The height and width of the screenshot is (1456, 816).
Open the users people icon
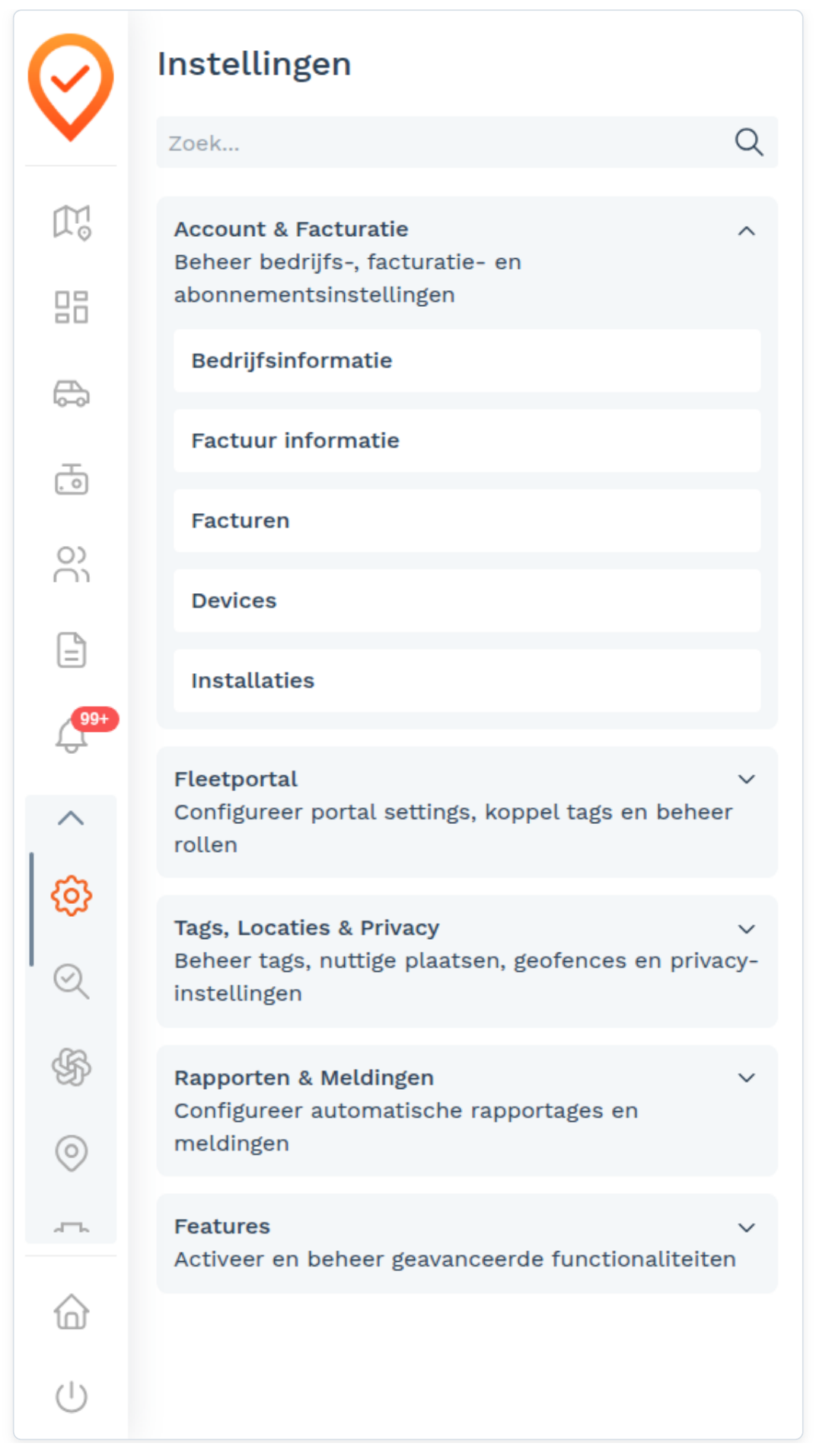(72, 564)
